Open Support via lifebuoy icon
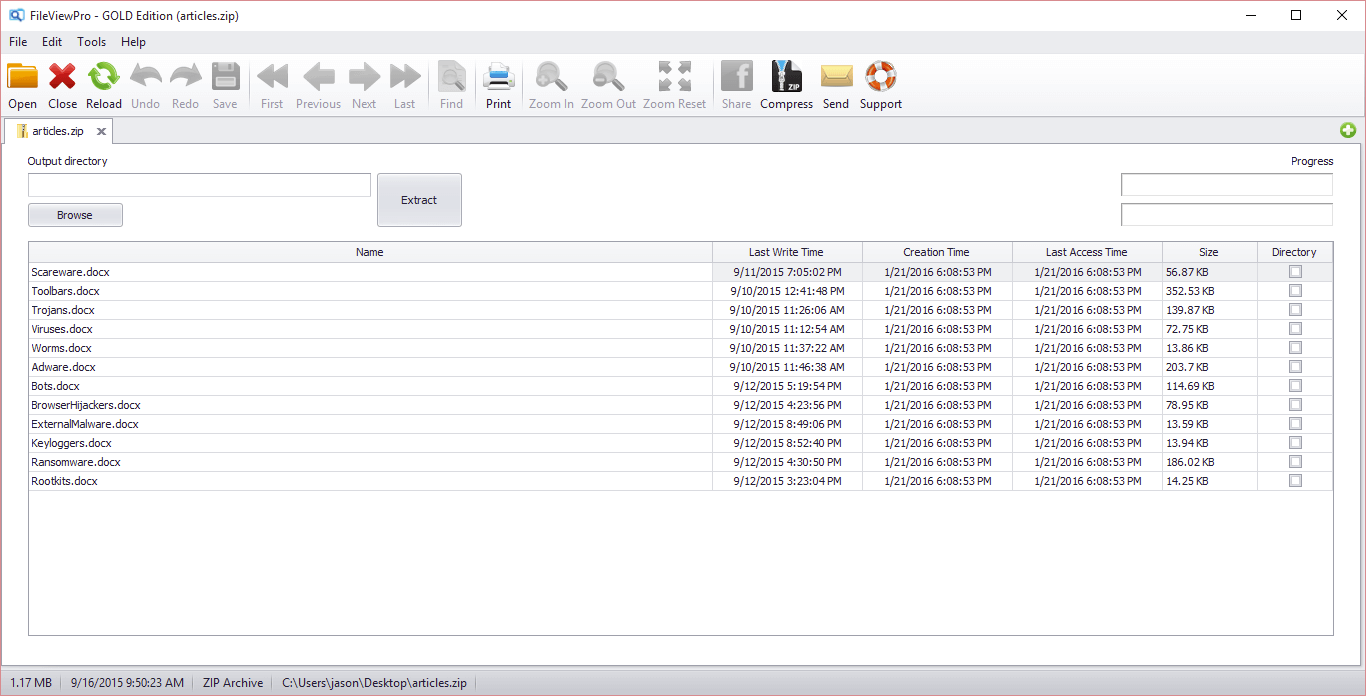1366x696 pixels. [x=881, y=77]
